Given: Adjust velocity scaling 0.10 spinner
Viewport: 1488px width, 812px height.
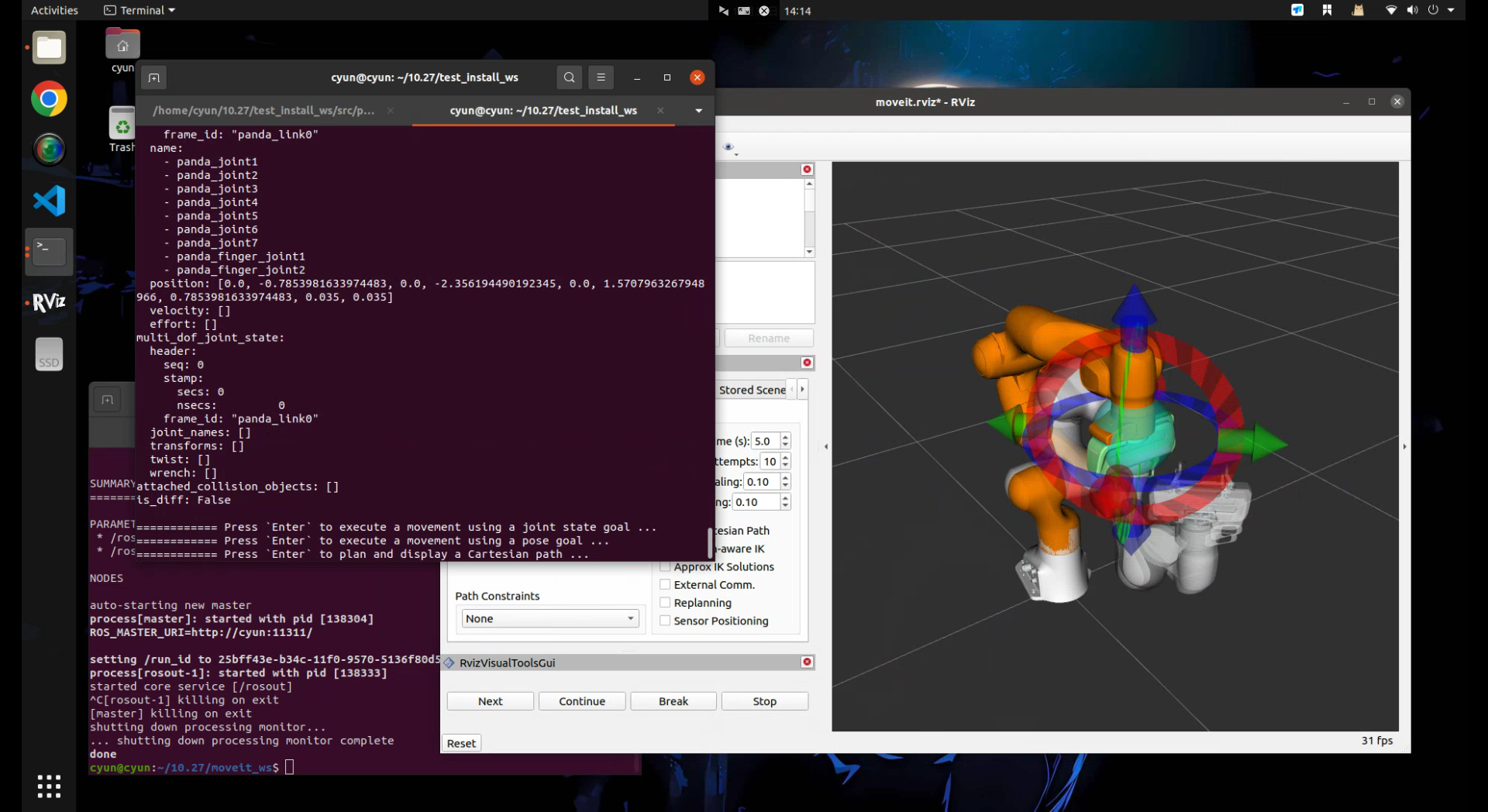Looking at the screenshot, I should coord(785,482).
